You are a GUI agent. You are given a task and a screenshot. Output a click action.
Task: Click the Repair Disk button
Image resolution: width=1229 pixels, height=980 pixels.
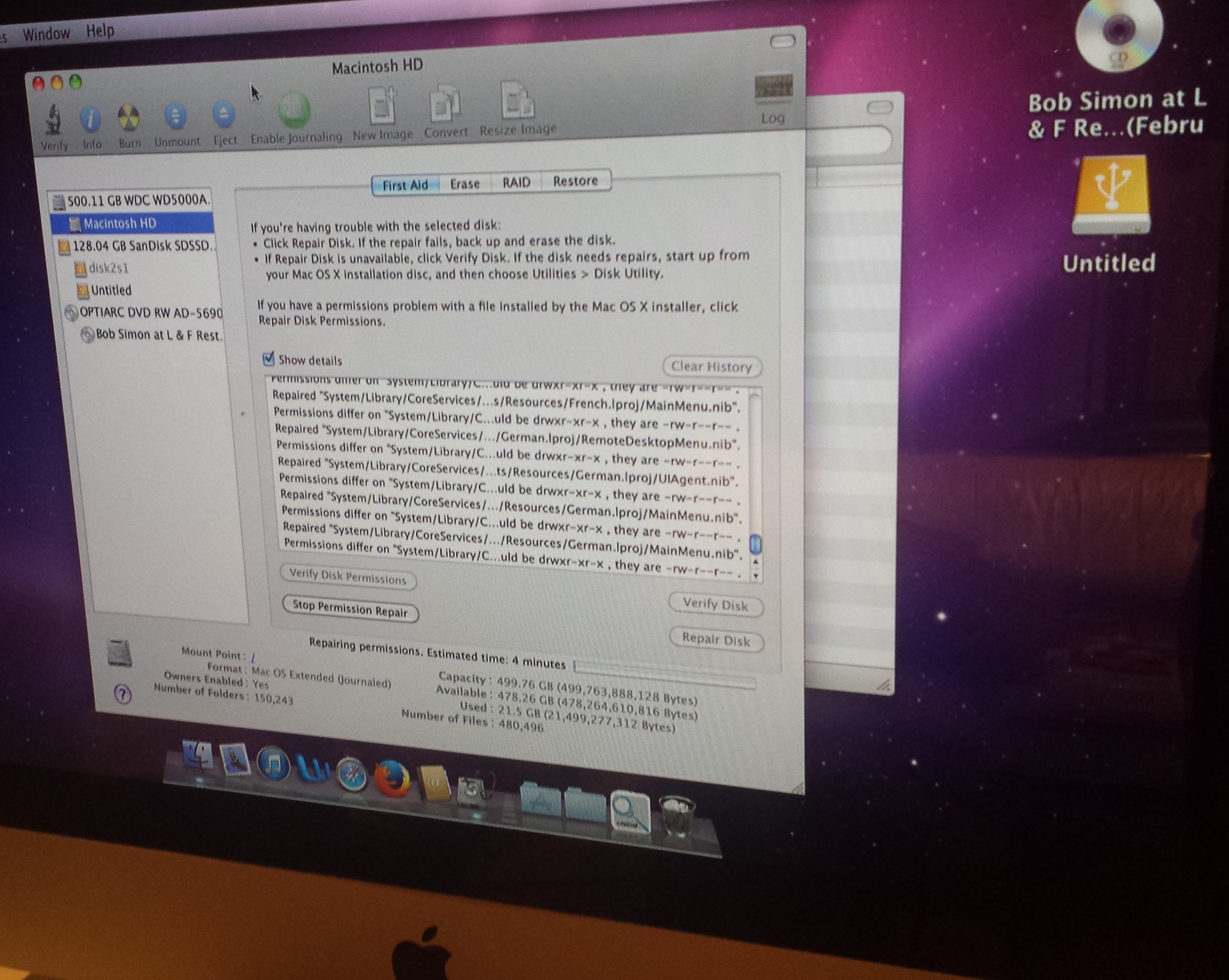click(x=716, y=640)
